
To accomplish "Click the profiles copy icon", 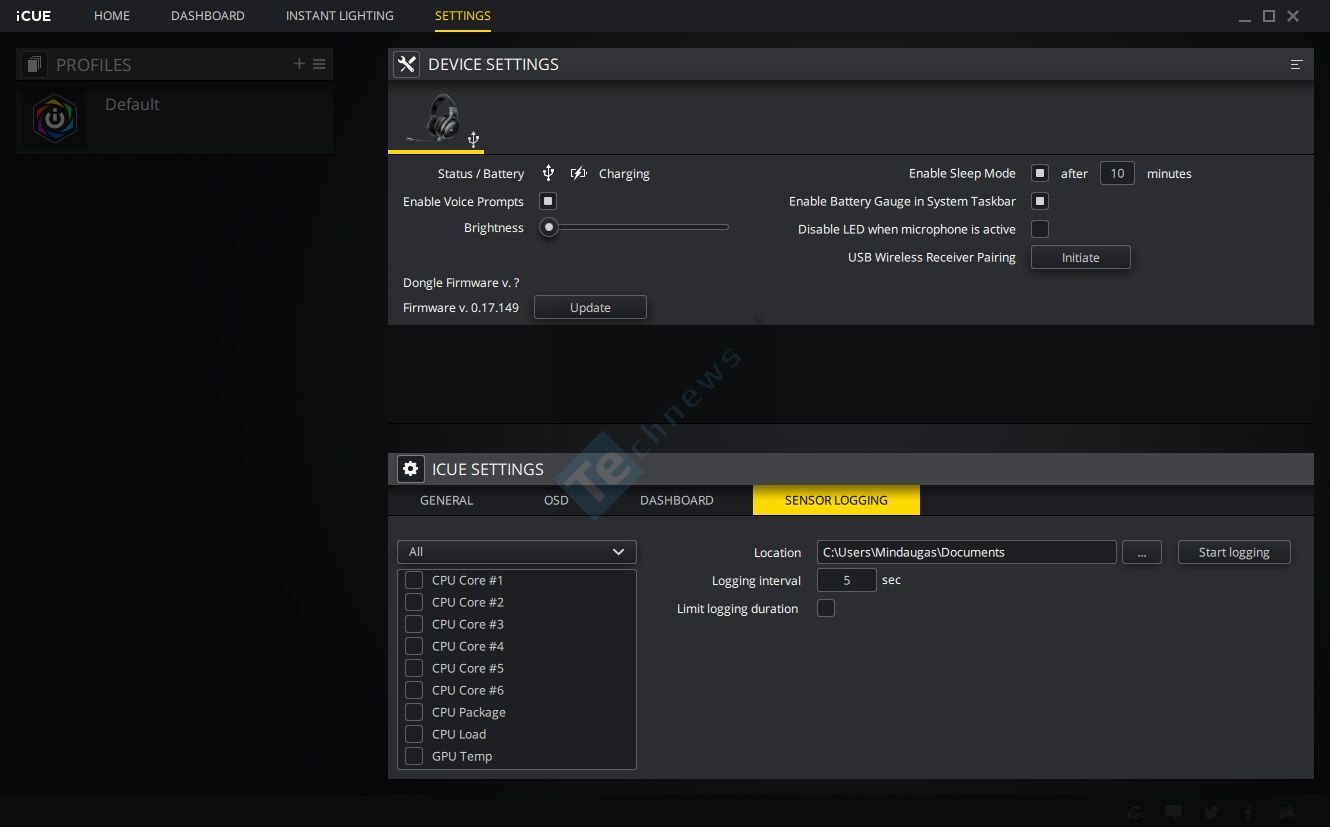I will click(x=34, y=65).
